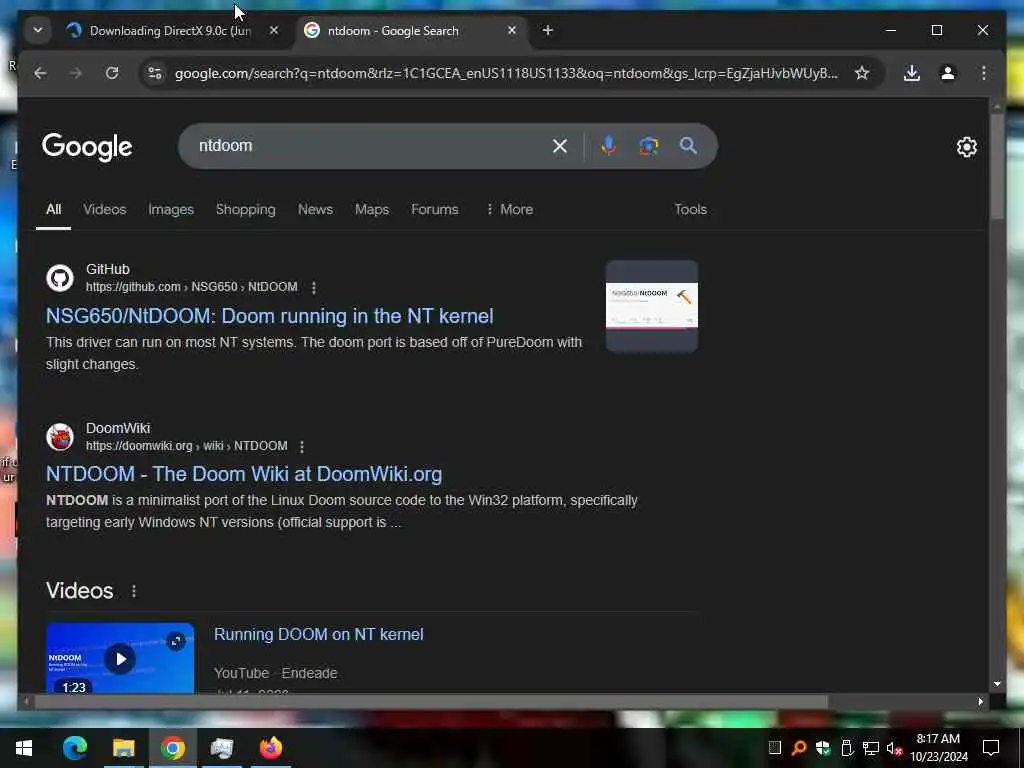Search by image with Lens icon
Screen dimensions: 1024x768
pyautogui.click(x=648, y=146)
